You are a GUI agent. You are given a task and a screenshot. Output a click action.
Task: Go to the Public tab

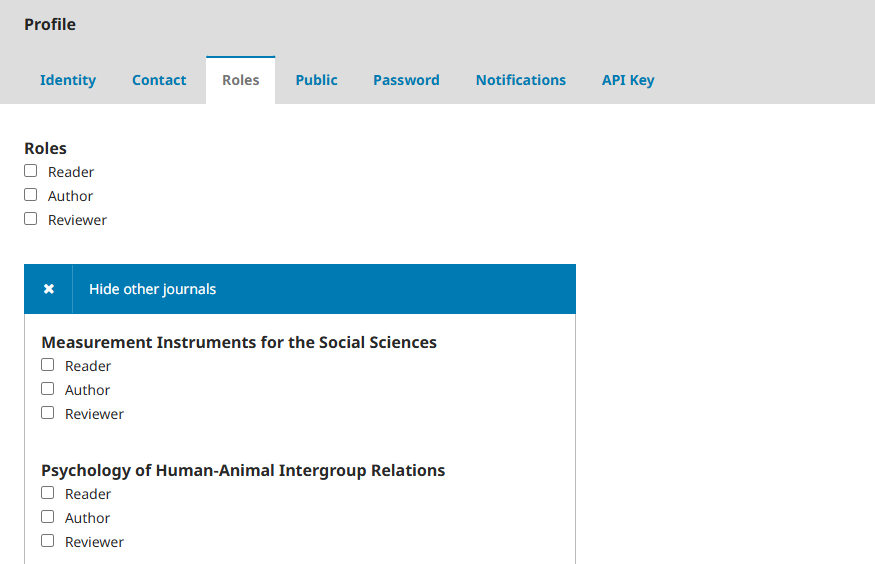[x=316, y=80]
